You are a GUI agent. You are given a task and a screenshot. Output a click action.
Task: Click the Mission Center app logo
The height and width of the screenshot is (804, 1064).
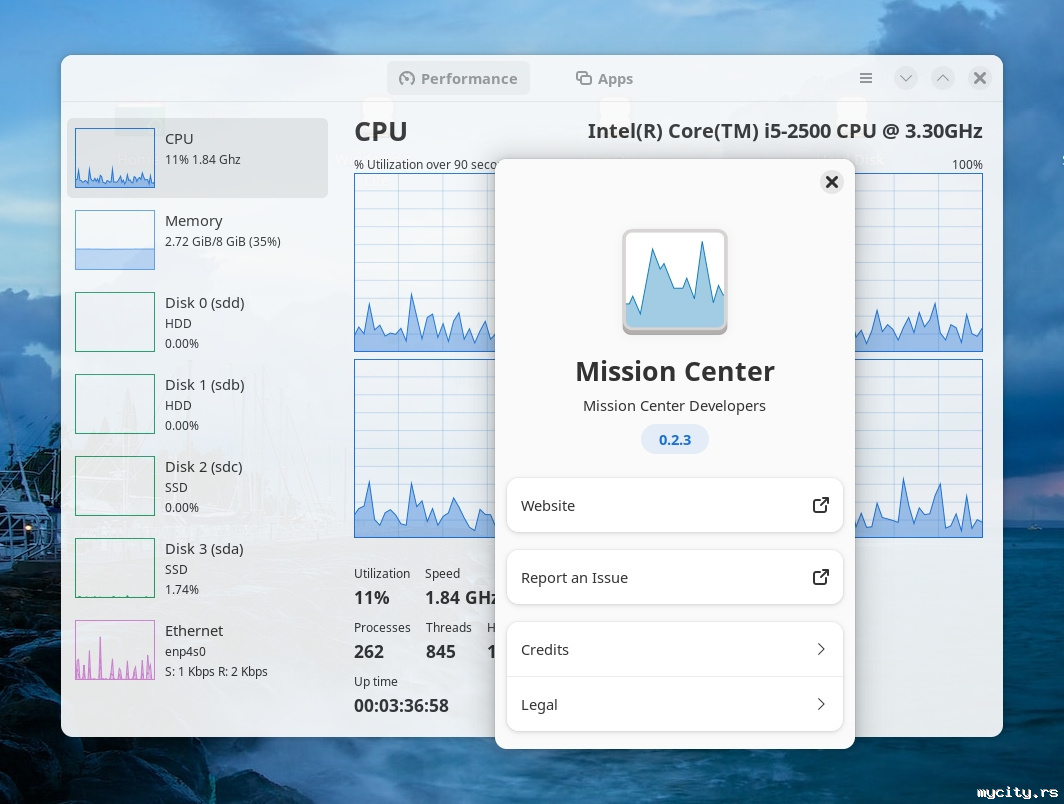[x=674, y=282]
